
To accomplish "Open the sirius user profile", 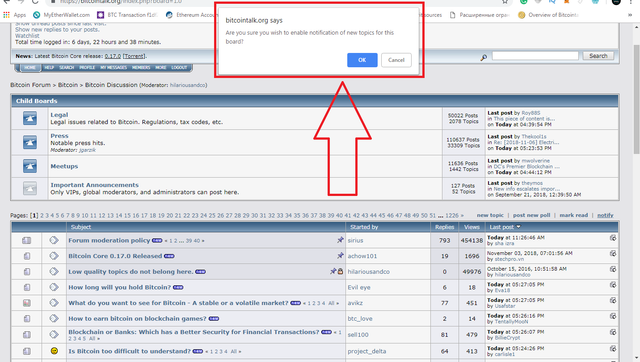I will click(355, 240).
